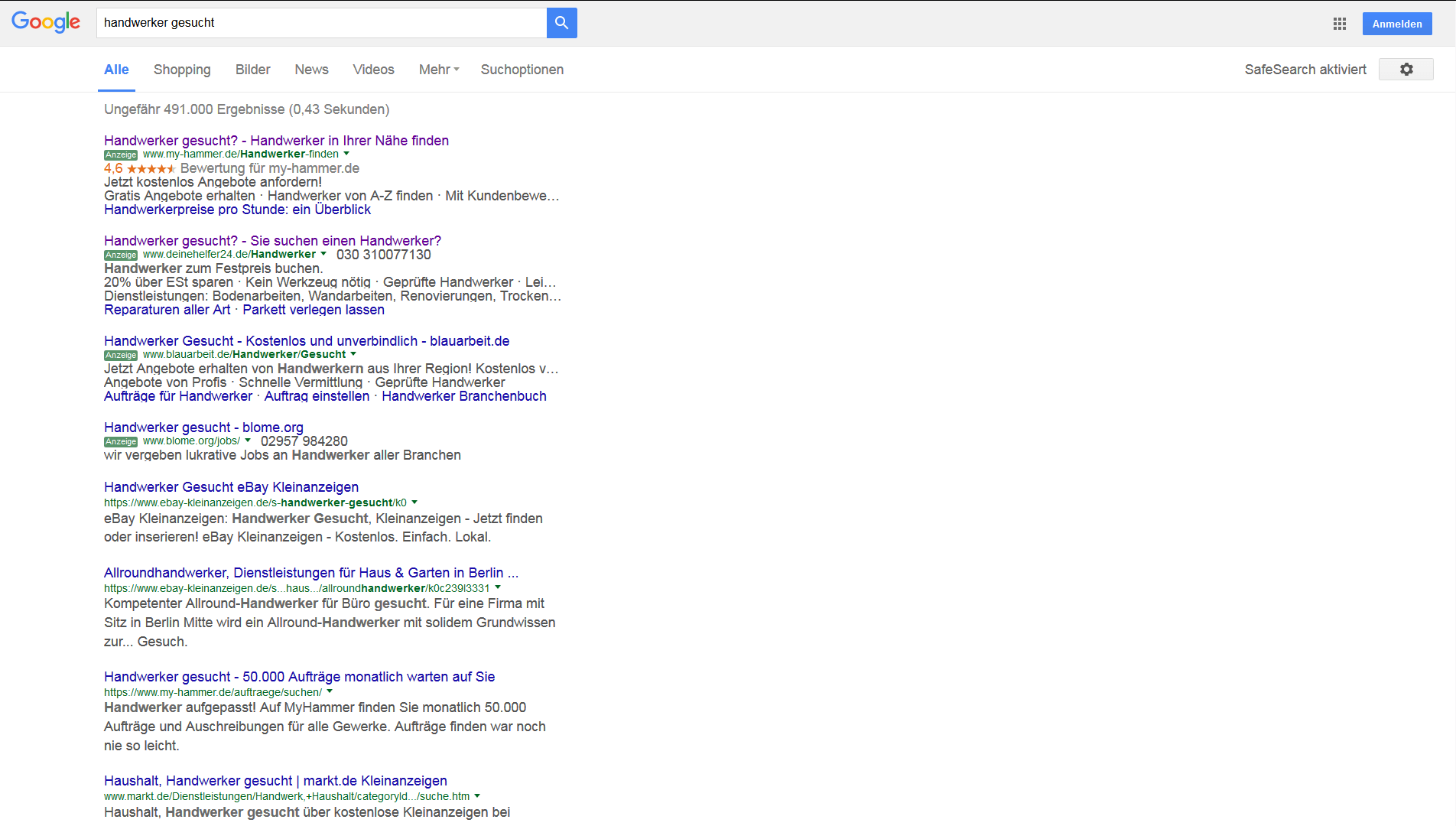1456x826 pixels.
Task: Select the Alle tab
Action: pos(116,70)
